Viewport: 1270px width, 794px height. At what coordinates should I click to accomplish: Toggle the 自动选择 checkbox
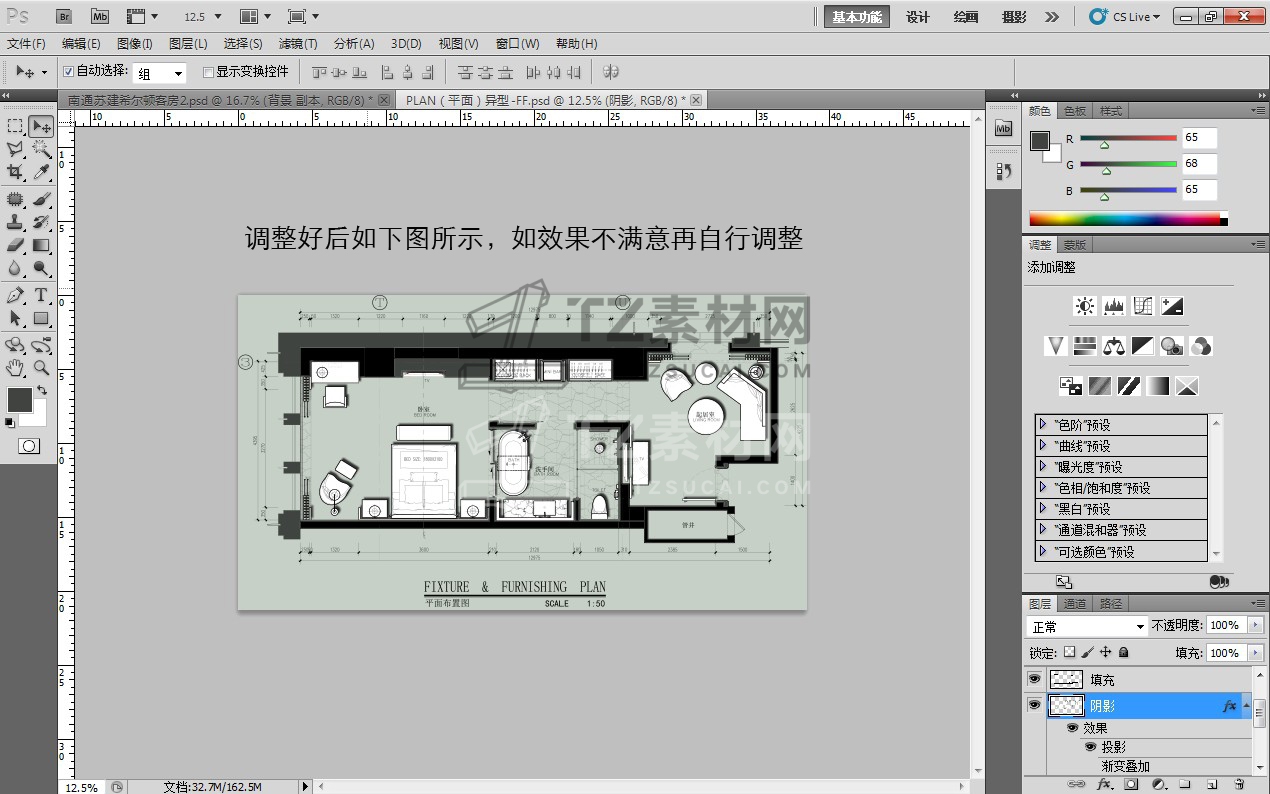point(68,72)
